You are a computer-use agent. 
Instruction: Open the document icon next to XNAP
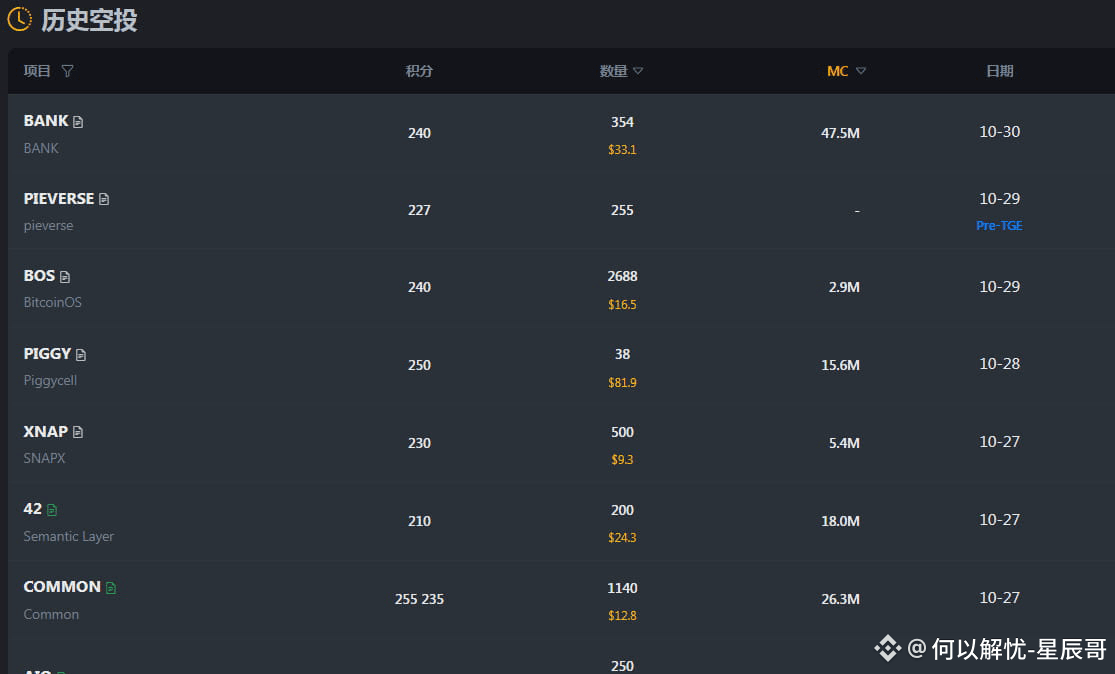(x=78, y=432)
